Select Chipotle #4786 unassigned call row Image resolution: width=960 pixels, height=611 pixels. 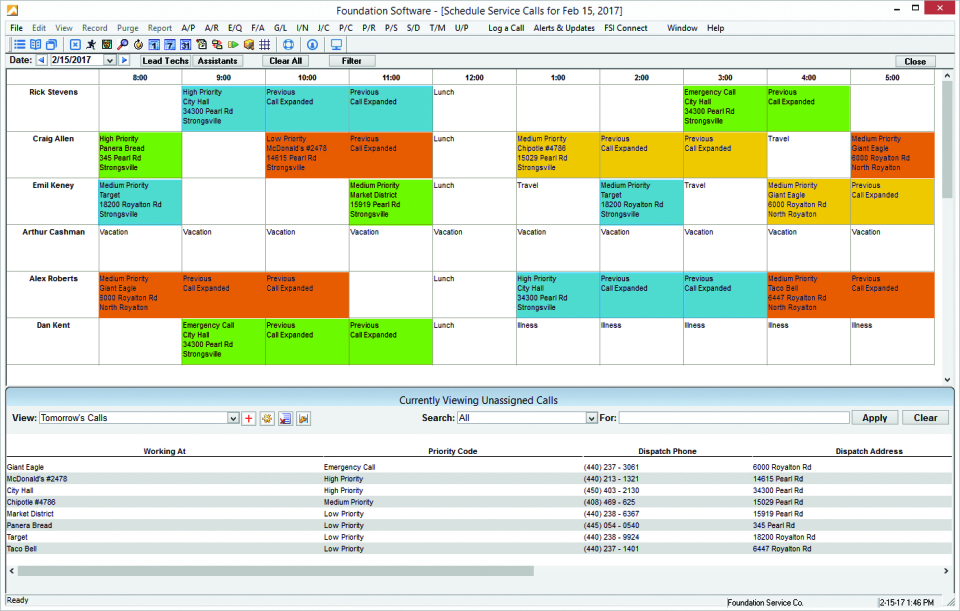pos(479,502)
